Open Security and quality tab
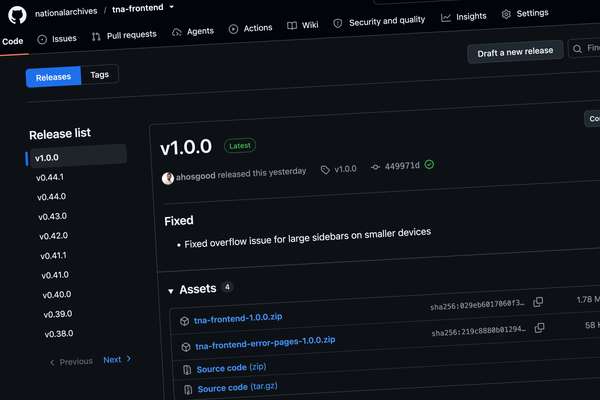 (379, 21)
